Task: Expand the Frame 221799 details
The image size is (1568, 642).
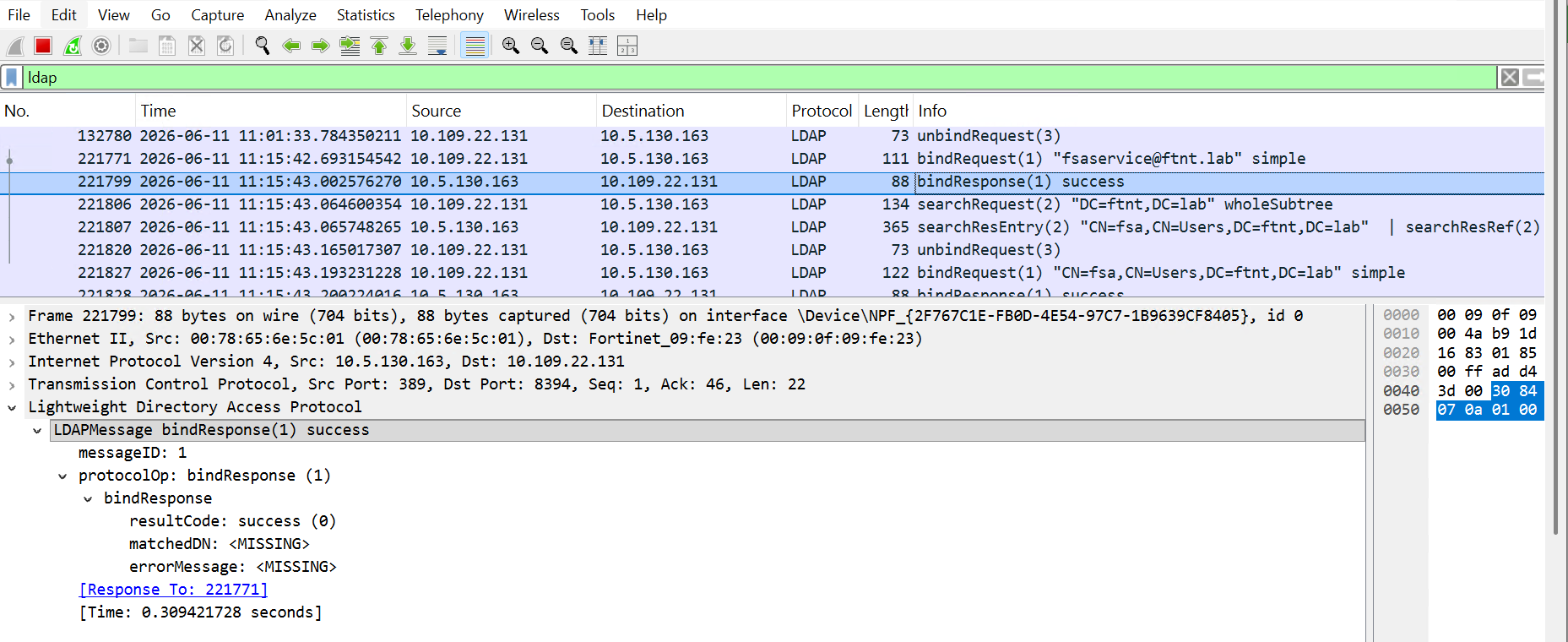Action: click(12, 316)
